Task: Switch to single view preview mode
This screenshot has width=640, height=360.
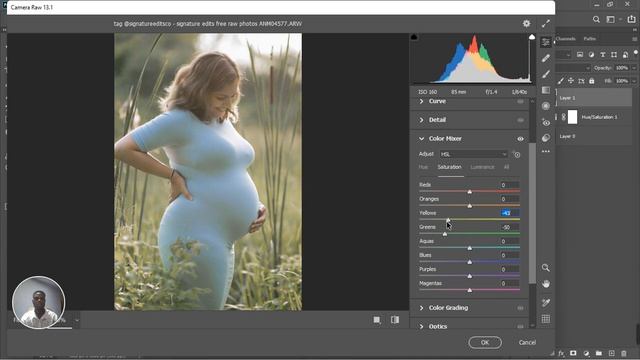Action: [x=377, y=320]
